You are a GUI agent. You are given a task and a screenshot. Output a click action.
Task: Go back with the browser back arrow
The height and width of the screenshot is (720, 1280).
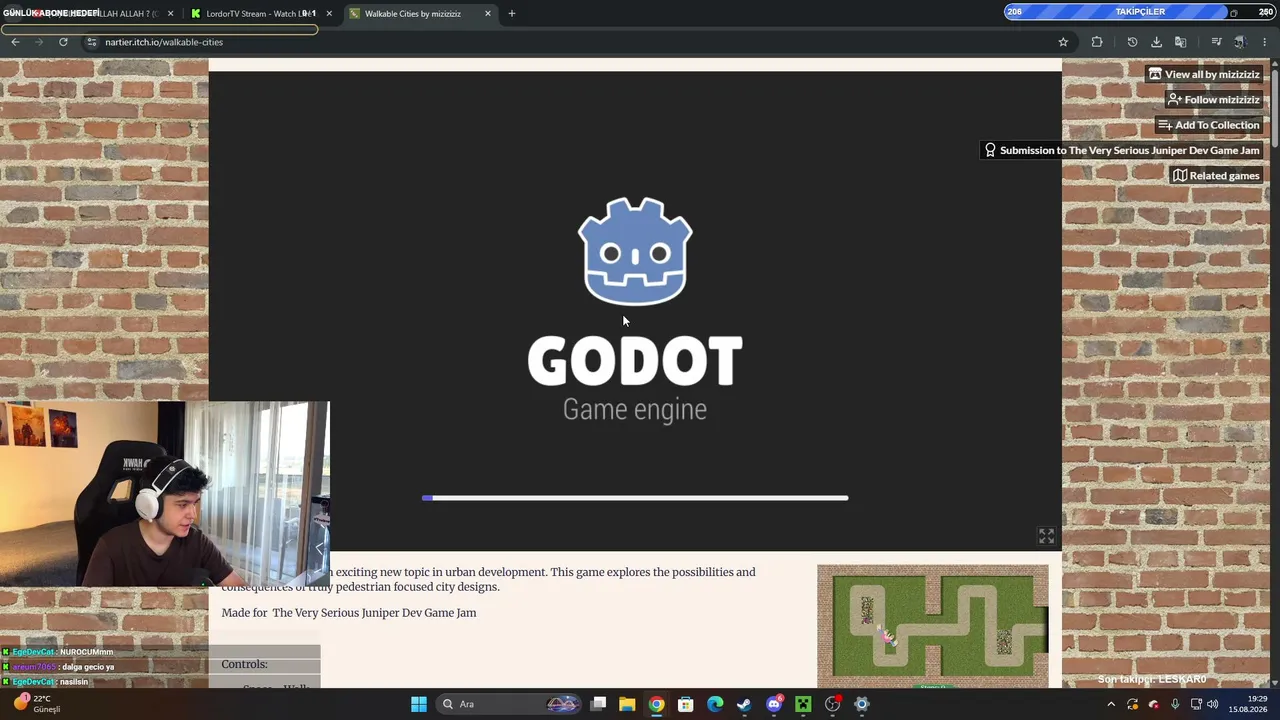[15, 42]
